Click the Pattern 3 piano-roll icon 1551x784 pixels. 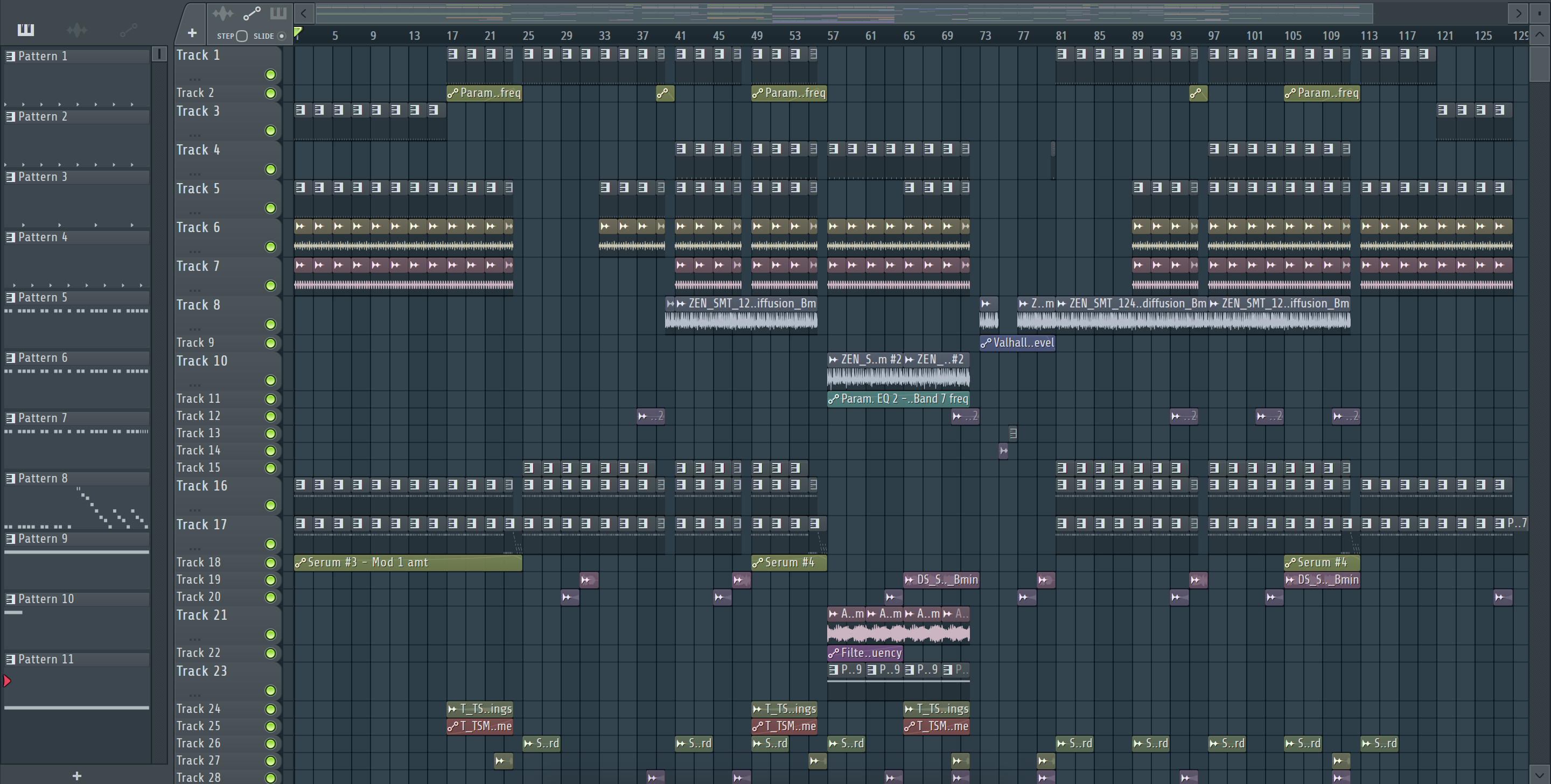10,177
